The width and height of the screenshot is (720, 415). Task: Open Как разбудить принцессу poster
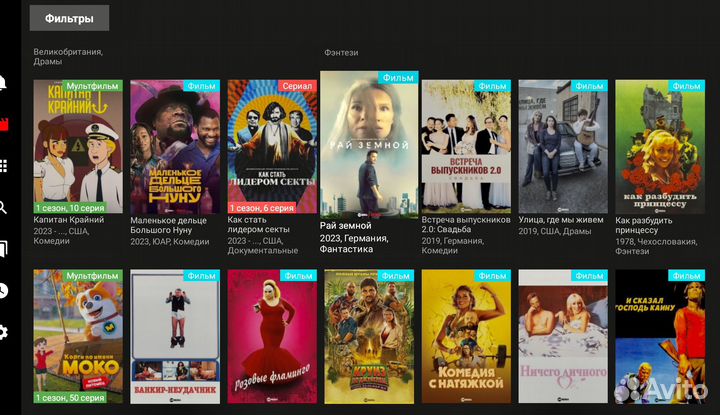tap(660, 147)
